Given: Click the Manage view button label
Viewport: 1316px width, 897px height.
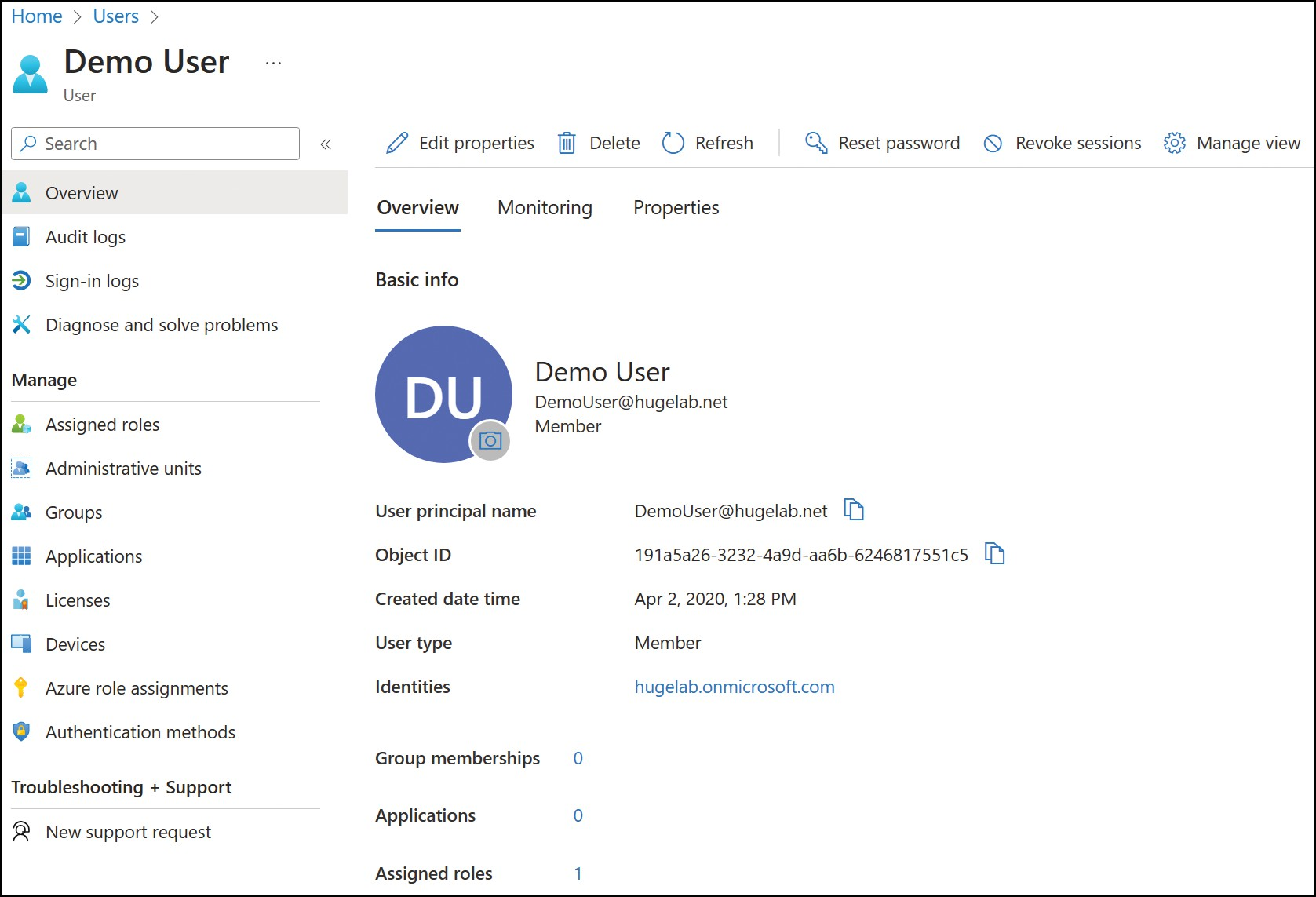Looking at the screenshot, I should pyautogui.click(x=1249, y=144).
